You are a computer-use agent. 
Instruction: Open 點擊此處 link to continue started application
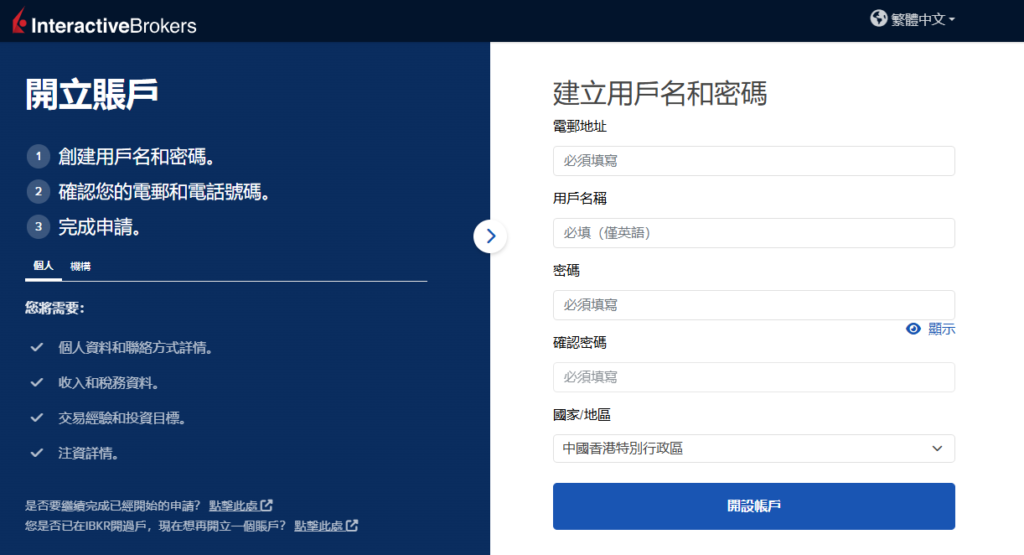240,506
